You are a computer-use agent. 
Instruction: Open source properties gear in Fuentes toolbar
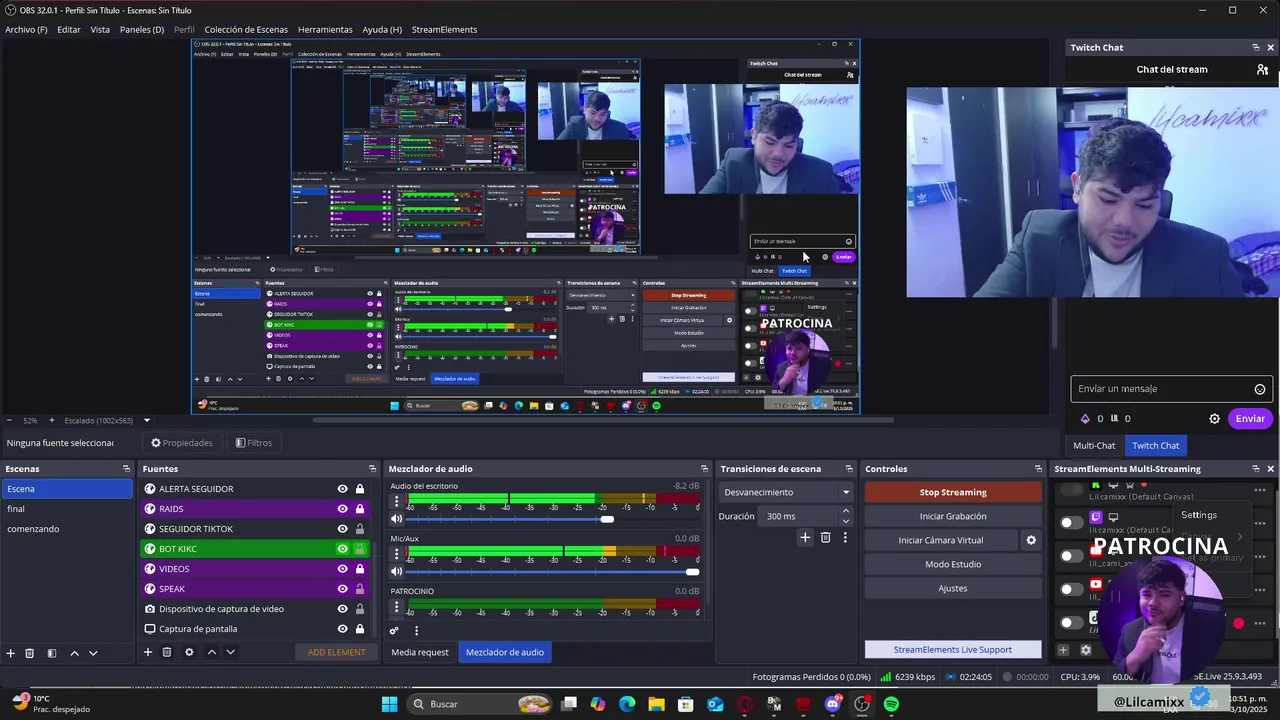click(x=189, y=652)
